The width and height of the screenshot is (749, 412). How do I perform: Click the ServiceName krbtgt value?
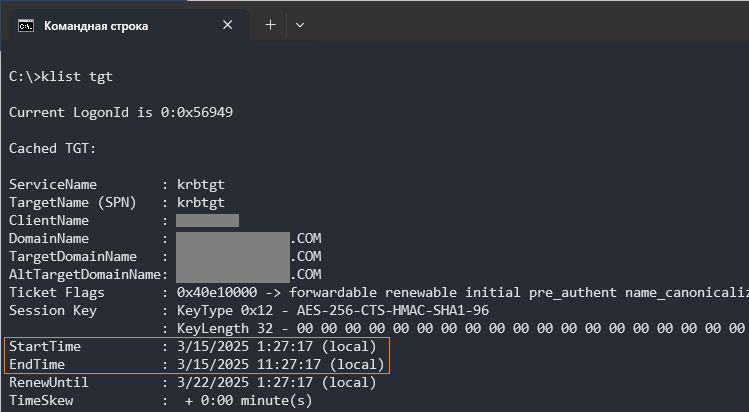pos(201,185)
